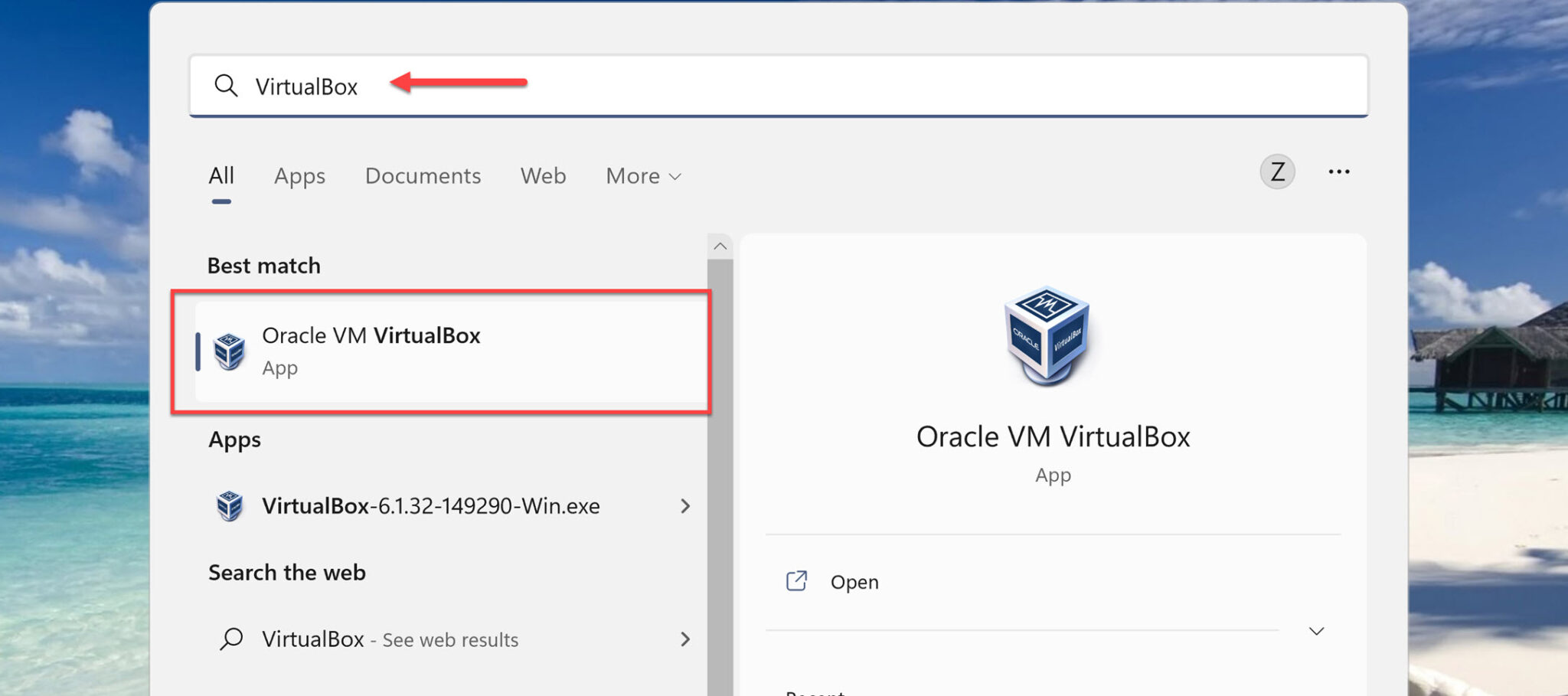Switch to the Apps tab
The height and width of the screenshot is (696, 1568).
299,176
